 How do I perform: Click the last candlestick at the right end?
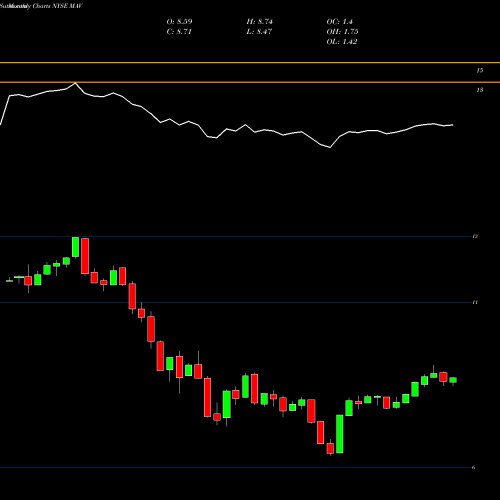pos(453,380)
